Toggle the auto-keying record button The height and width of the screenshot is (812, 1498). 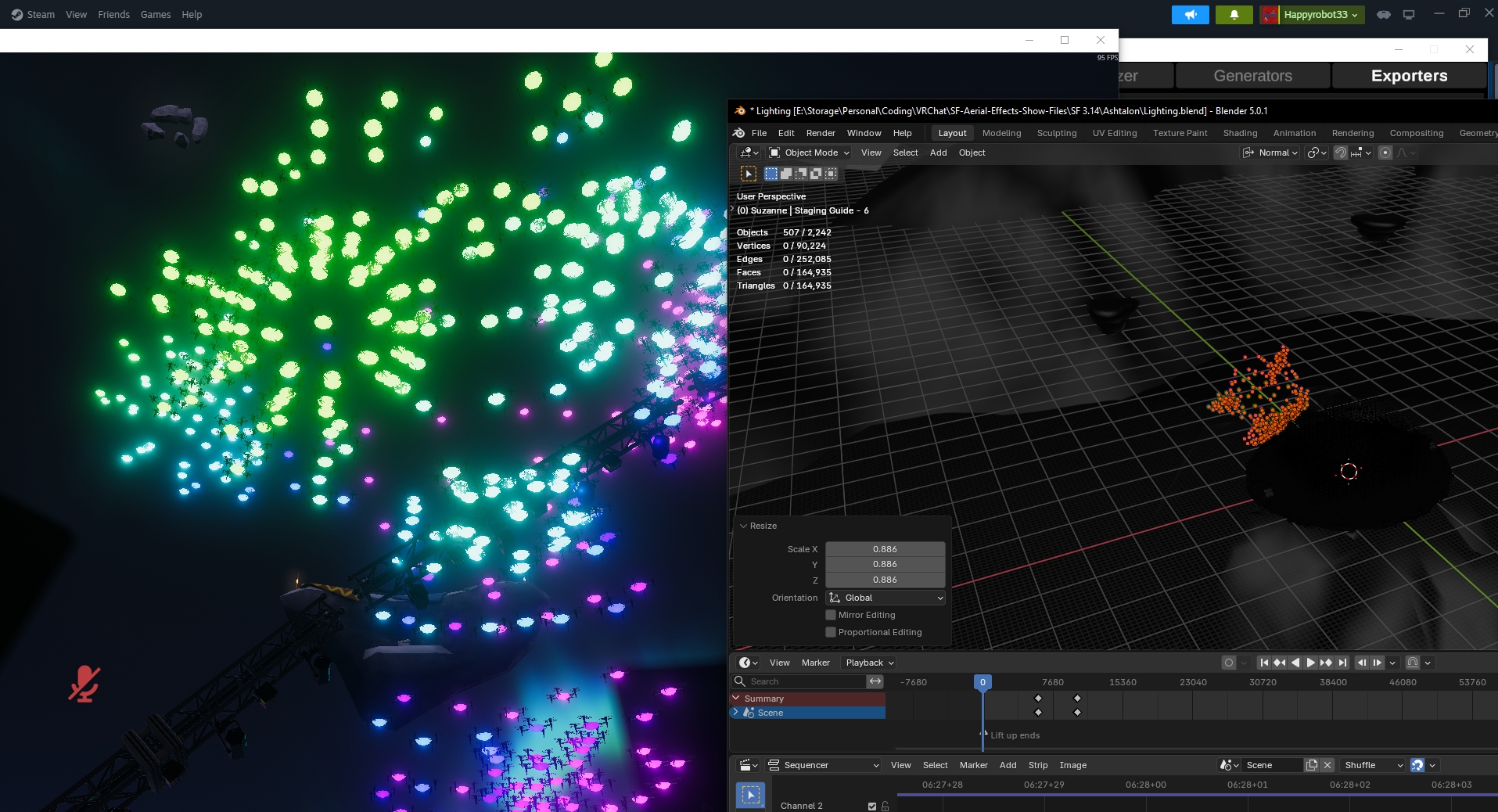[x=1229, y=663]
